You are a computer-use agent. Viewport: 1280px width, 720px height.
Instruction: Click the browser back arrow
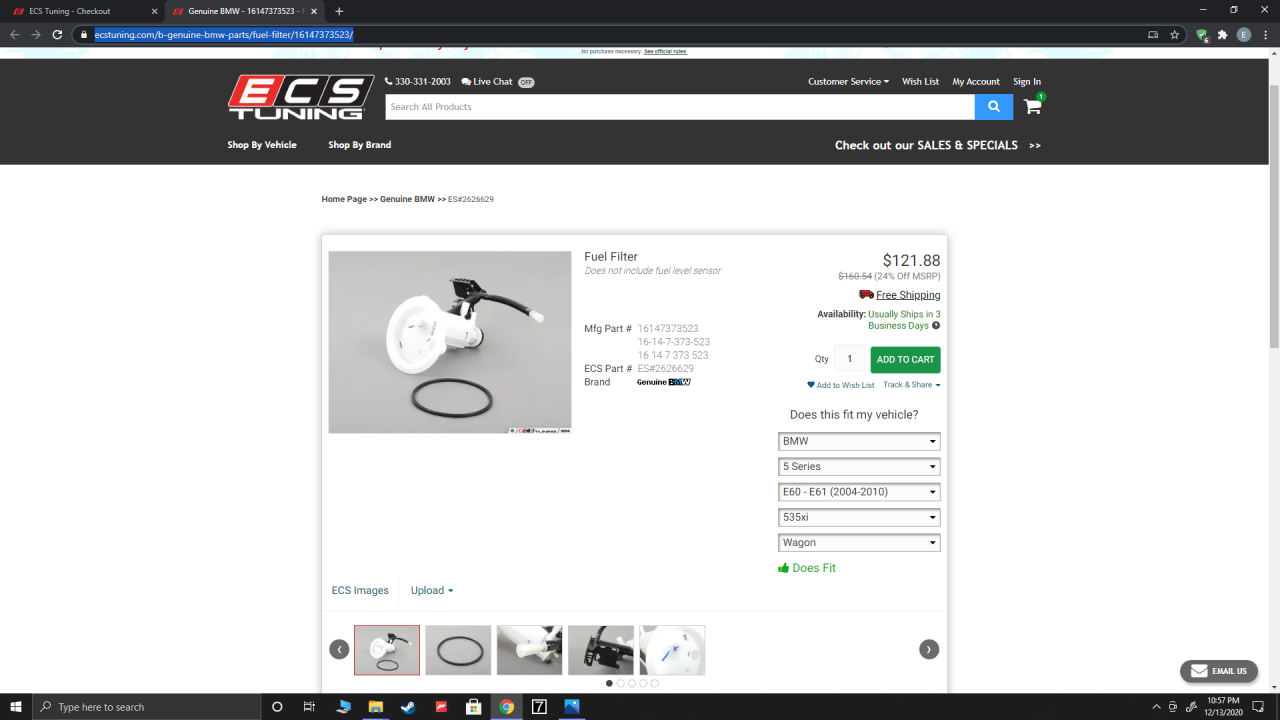point(14,34)
